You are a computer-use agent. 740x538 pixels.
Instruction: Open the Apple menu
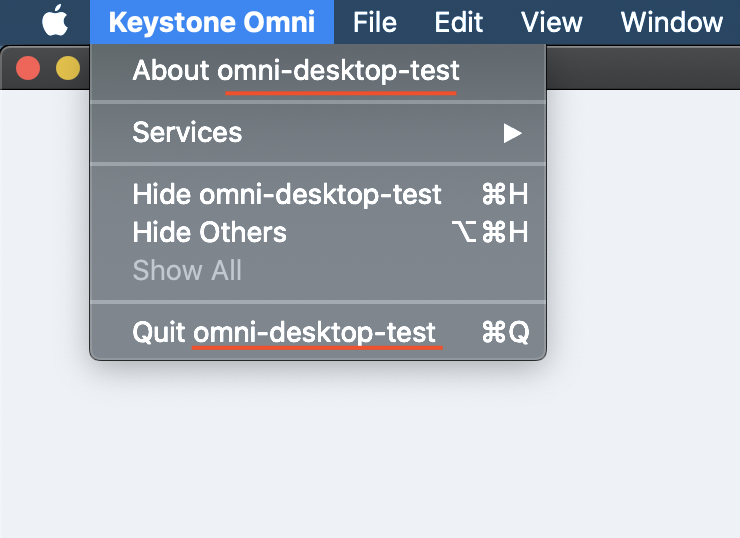pyautogui.click(x=55, y=21)
